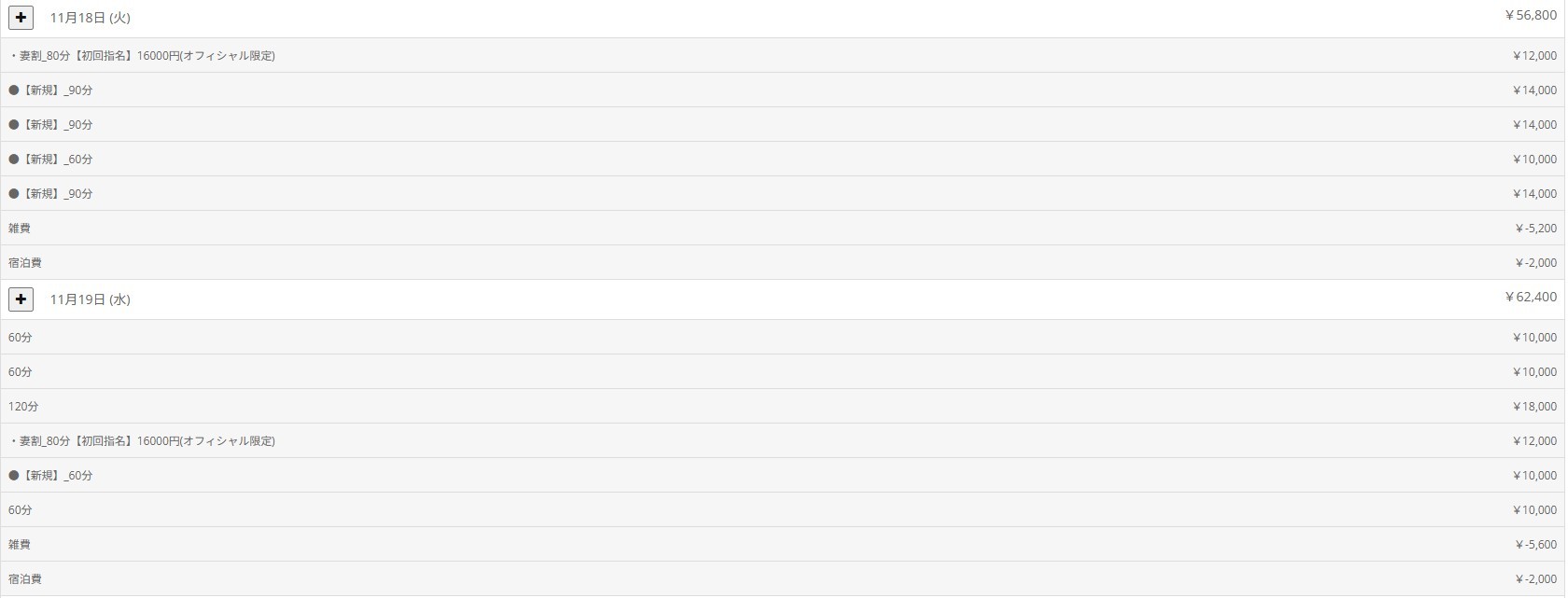Viewport: 1568px width, 598px height.
Task: Click the 雑費 row showing ¥-5,200
Action: (20, 229)
